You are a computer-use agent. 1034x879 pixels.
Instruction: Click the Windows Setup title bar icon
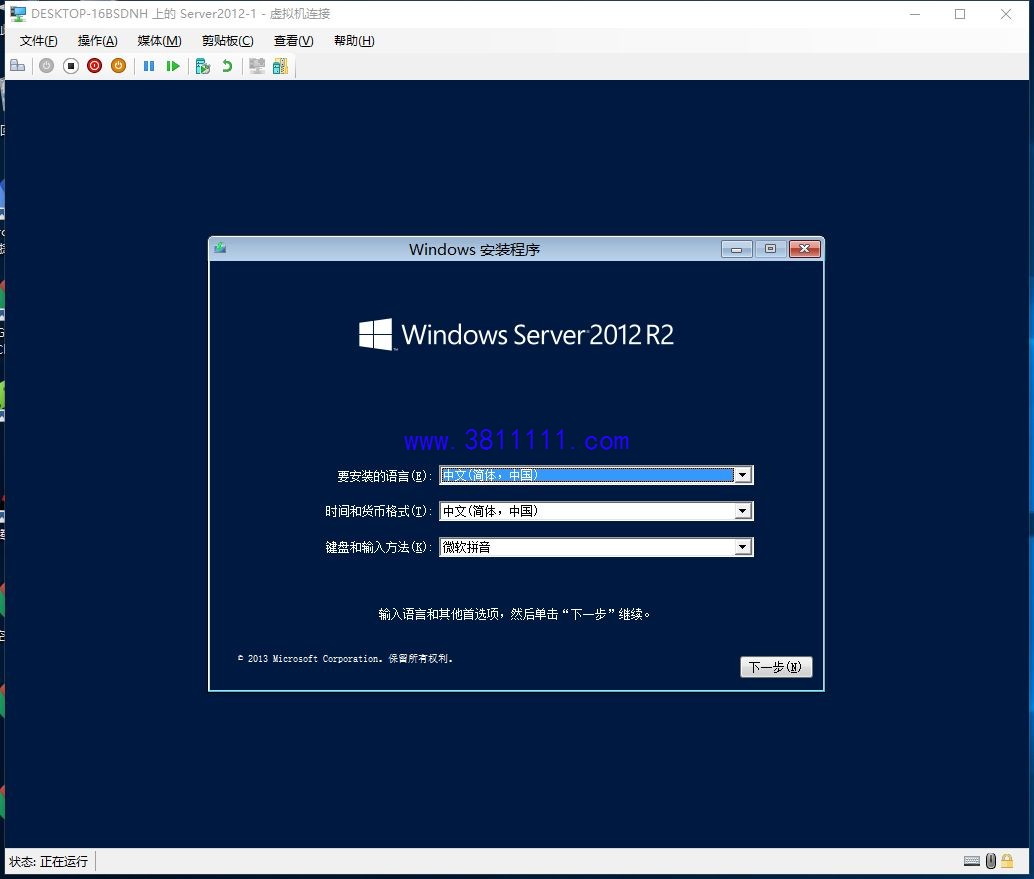pyautogui.click(x=220, y=248)
